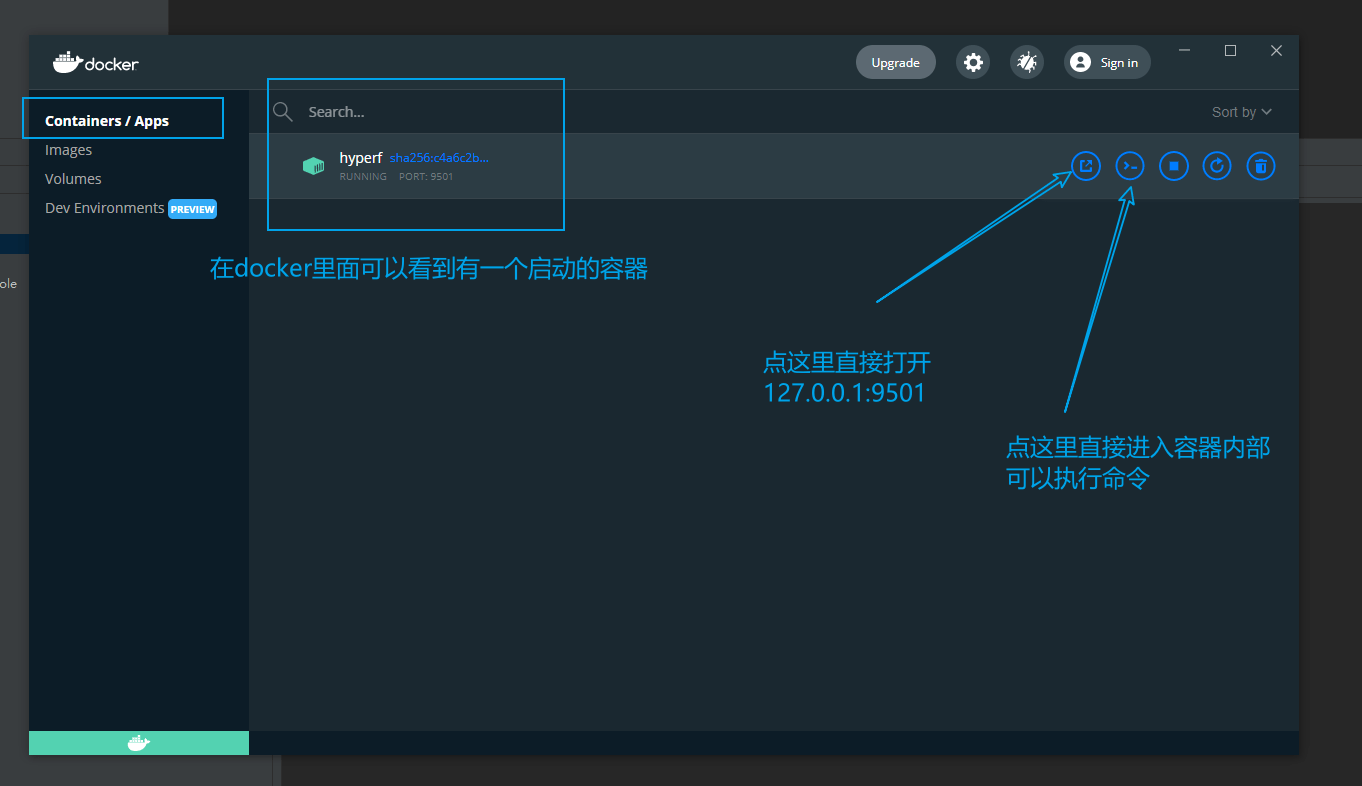Open the Volumes section
Viewport: 1362px width, 786px height.
(x=73, y=179)
